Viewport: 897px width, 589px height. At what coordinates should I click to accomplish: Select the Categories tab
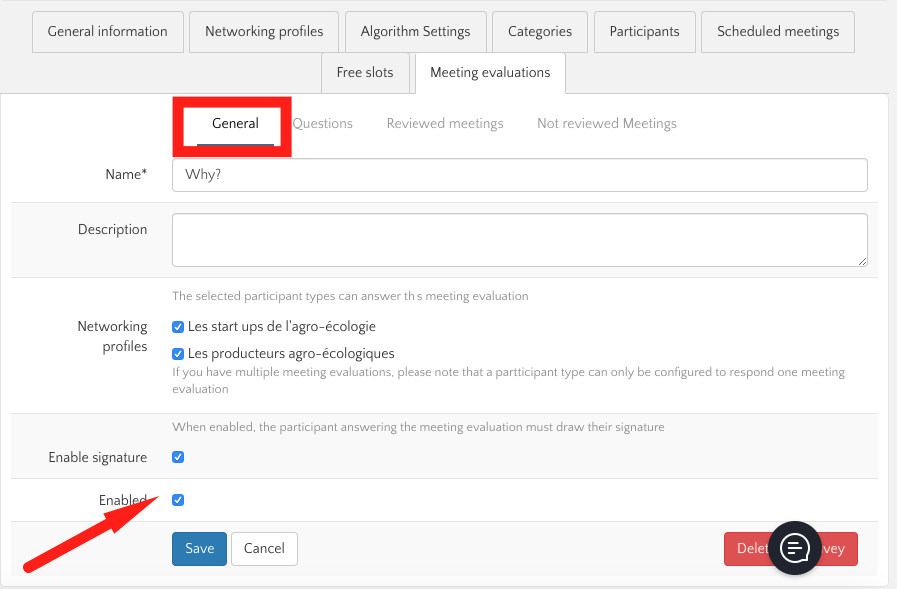pos(540,32)
